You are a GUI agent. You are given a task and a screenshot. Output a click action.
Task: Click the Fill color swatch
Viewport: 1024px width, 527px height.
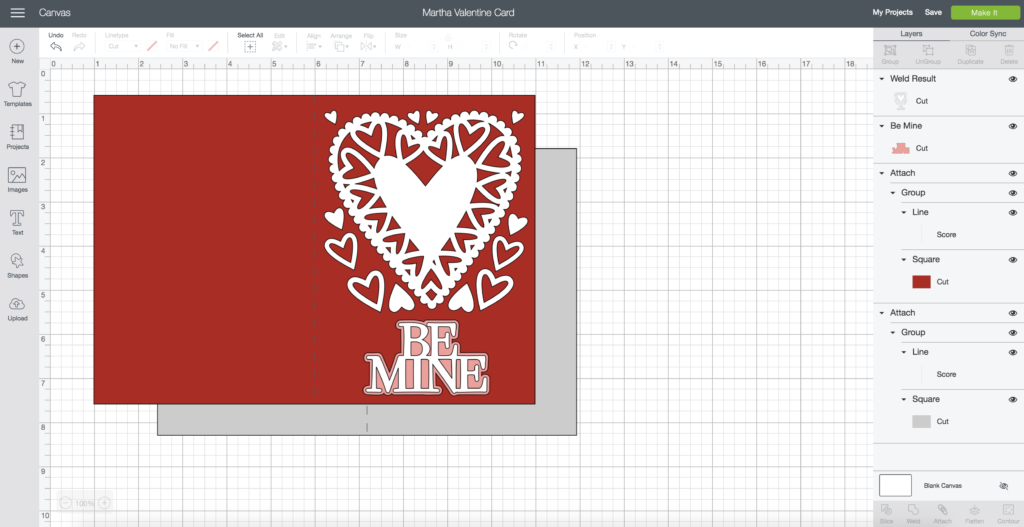click(x=213, y=46)
